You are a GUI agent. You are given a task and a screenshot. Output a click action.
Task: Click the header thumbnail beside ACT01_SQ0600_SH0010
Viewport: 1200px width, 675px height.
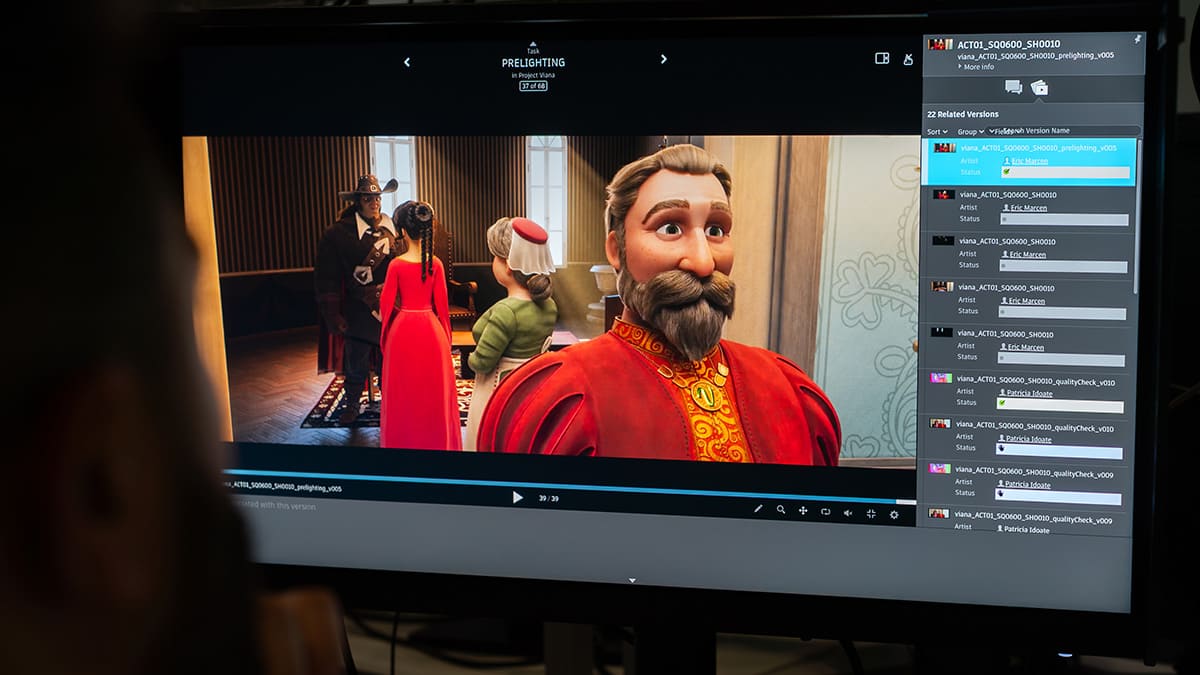tap(940, 44)
